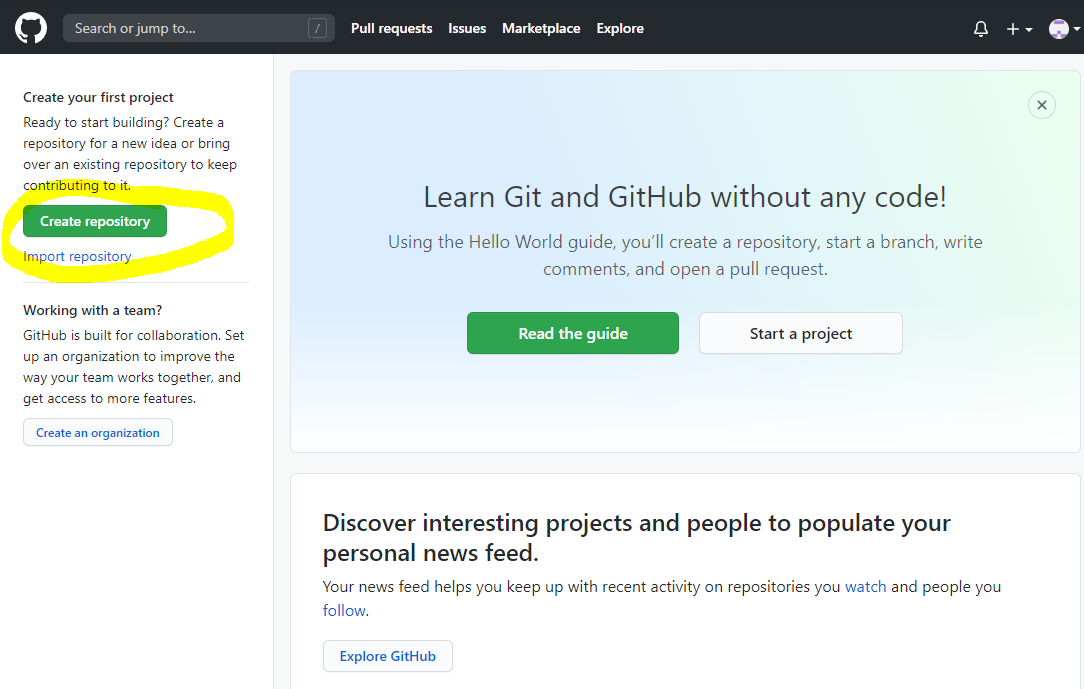The width and height of the screenshot is (1084, 689).
Task: Click the GitHub Octocat logo
Action: click(x=31, y=28)
